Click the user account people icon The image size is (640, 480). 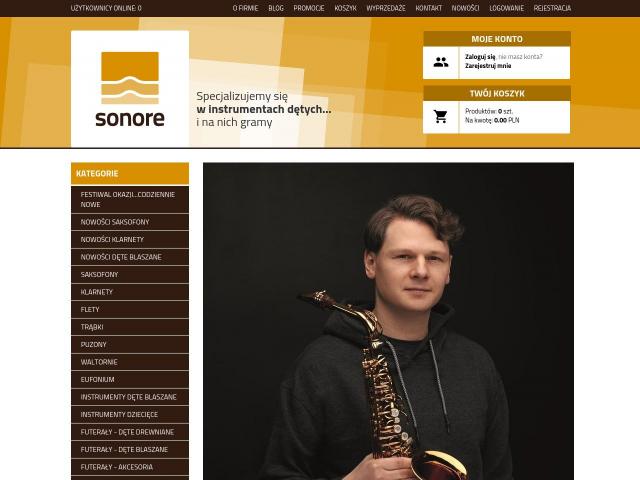(x=441, y=62)
